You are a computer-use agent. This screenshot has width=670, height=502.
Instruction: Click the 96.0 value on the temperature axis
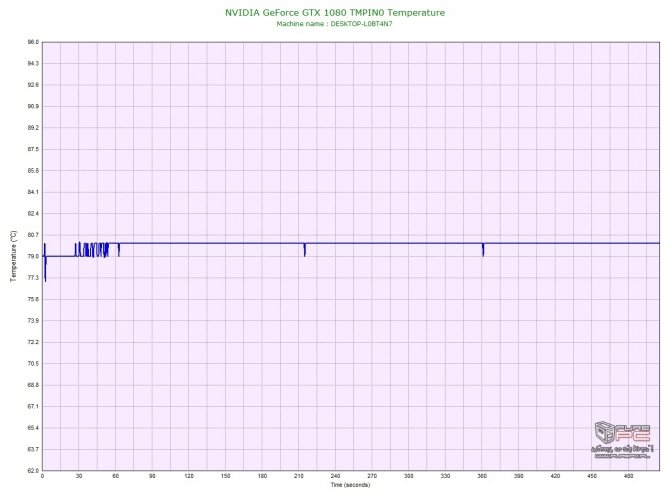[x=33, y=42]
